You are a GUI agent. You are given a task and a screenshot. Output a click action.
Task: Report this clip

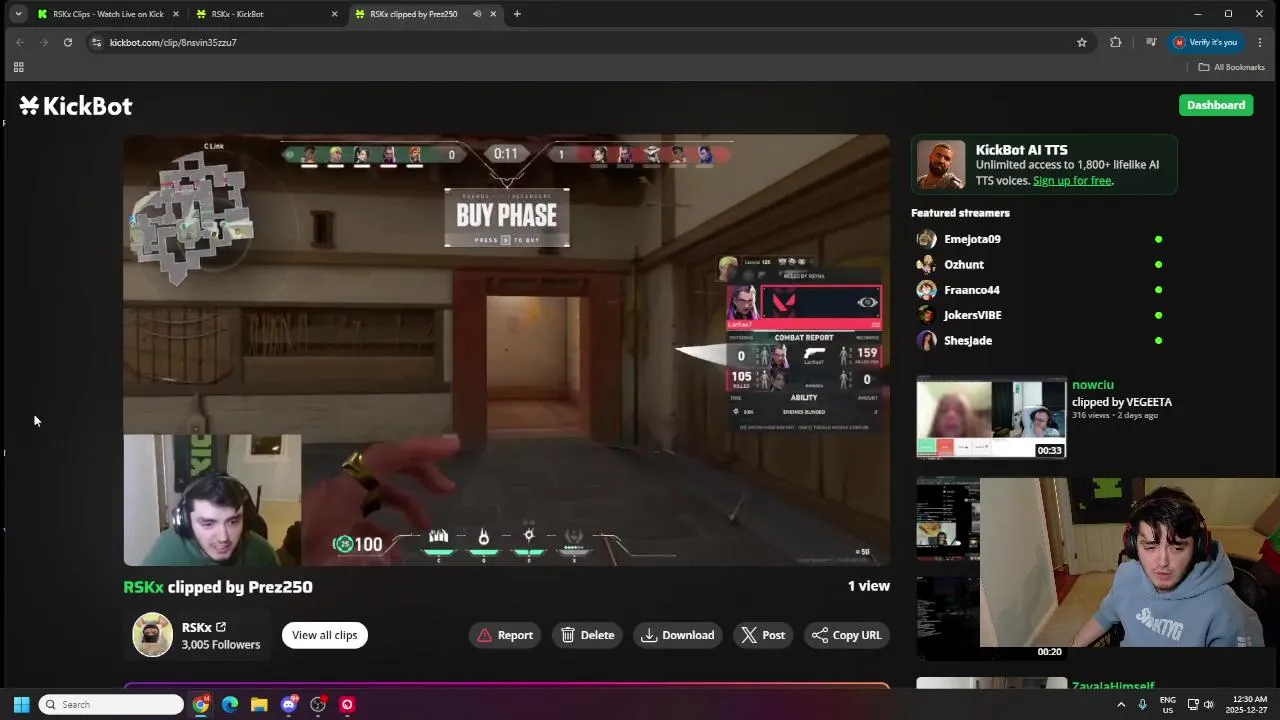[505, 635]
